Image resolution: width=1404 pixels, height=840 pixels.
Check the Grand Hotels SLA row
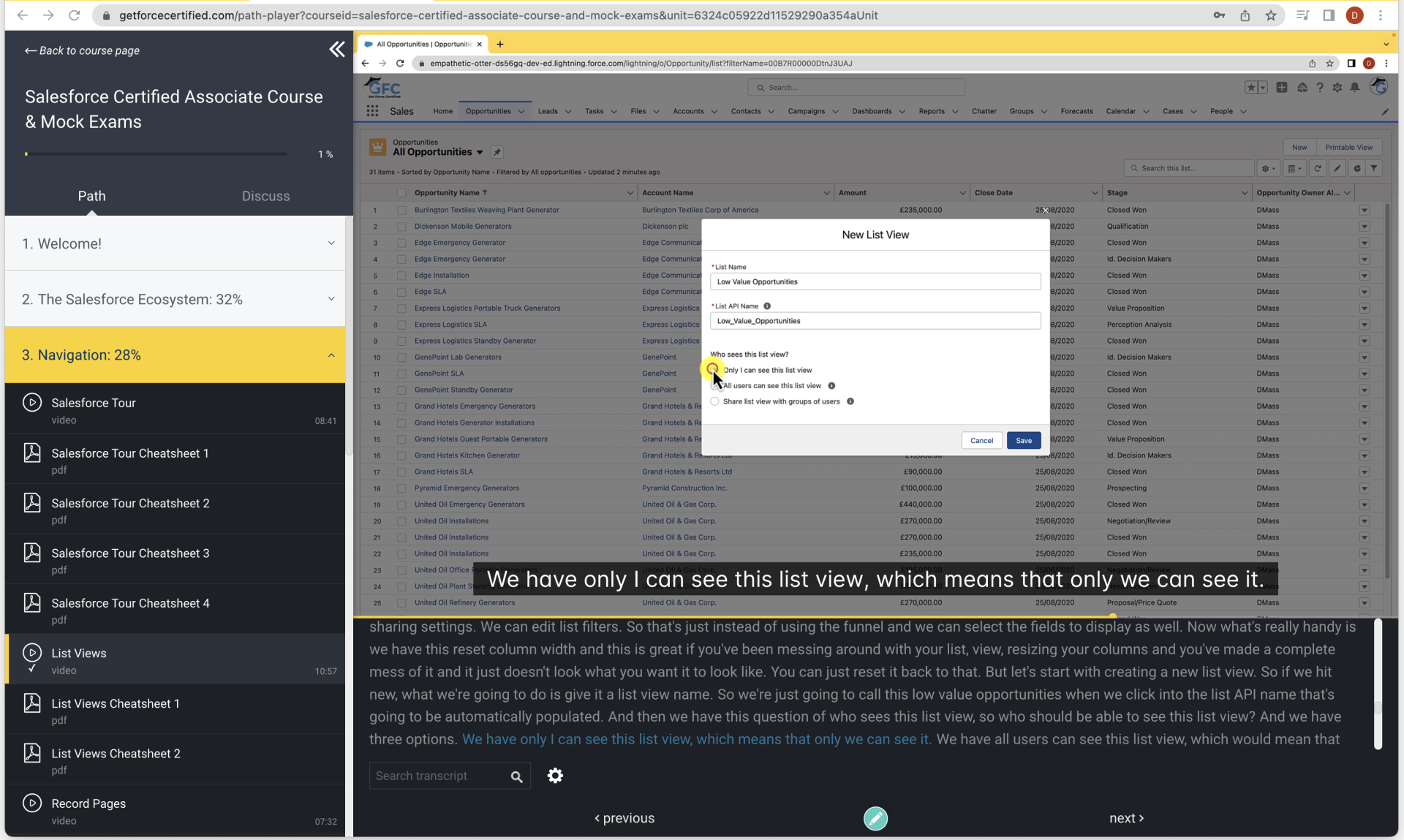pyautogui.click(x=401, y=472)
